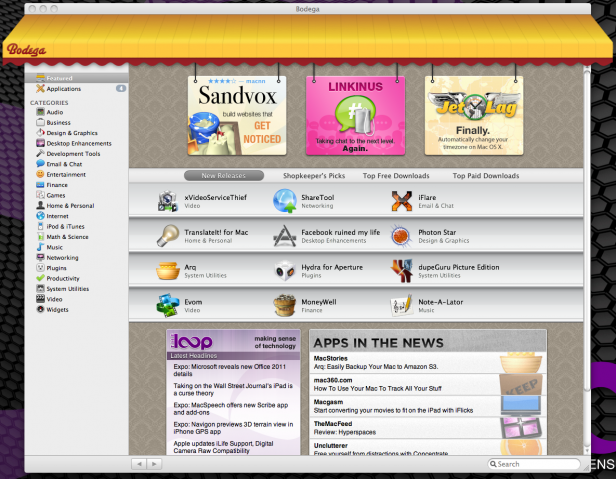Open the Facebook ruined my life icon

(x=284, y=236)
